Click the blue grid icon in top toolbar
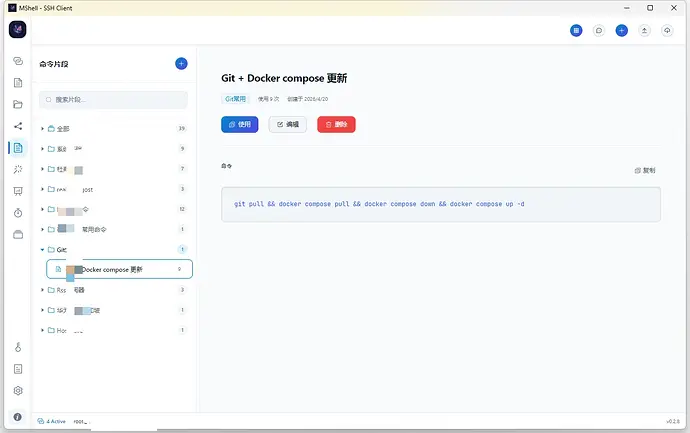The image size is (690, 433). (576, 30)
